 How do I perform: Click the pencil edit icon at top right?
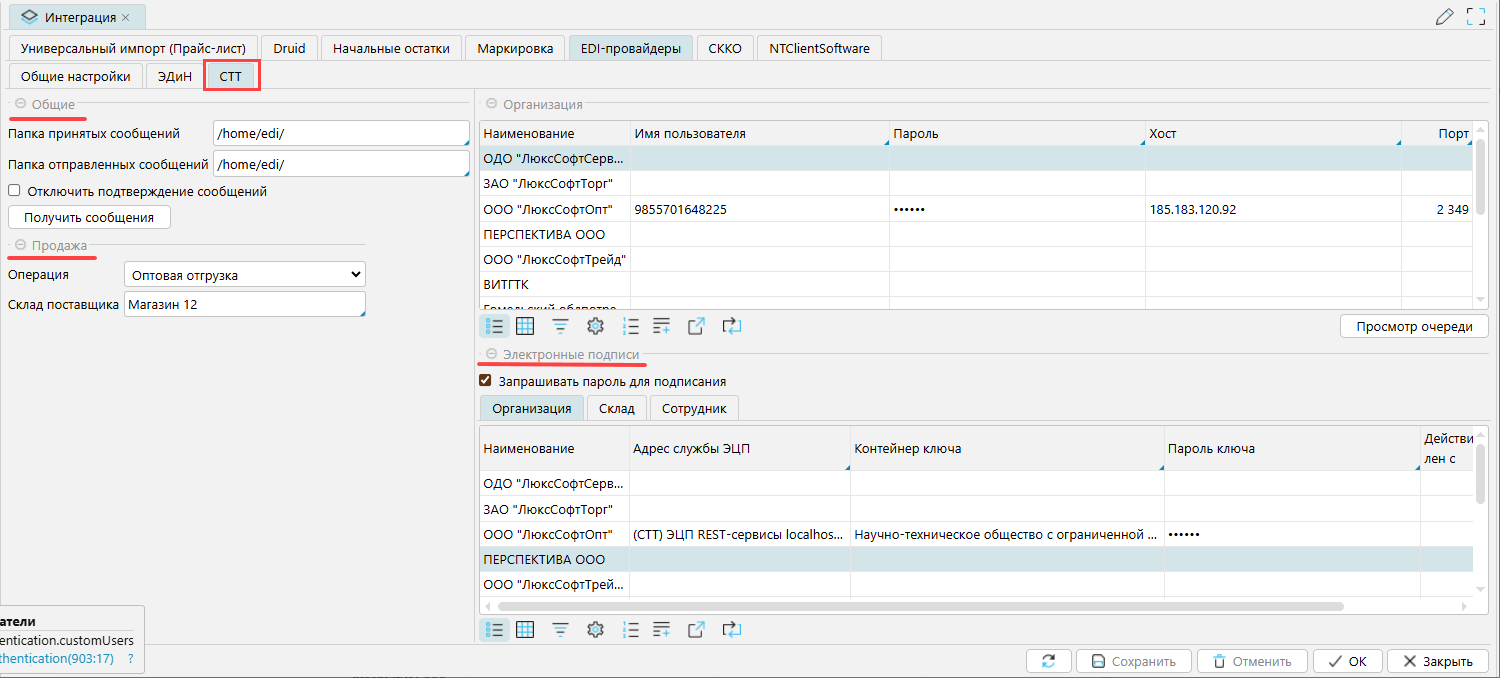pos(1444,16)
